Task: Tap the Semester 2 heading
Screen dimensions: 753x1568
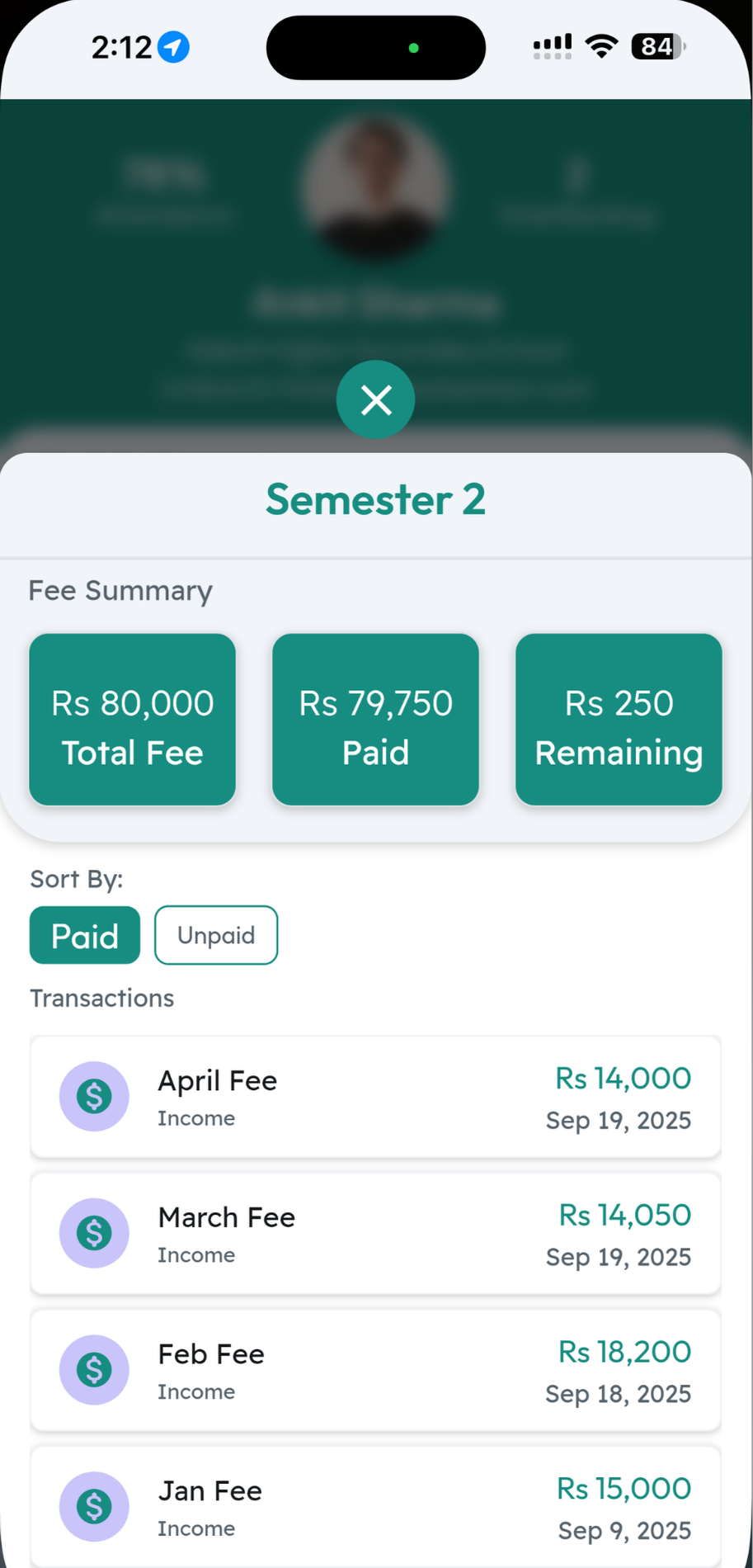Action: [376, 499]
